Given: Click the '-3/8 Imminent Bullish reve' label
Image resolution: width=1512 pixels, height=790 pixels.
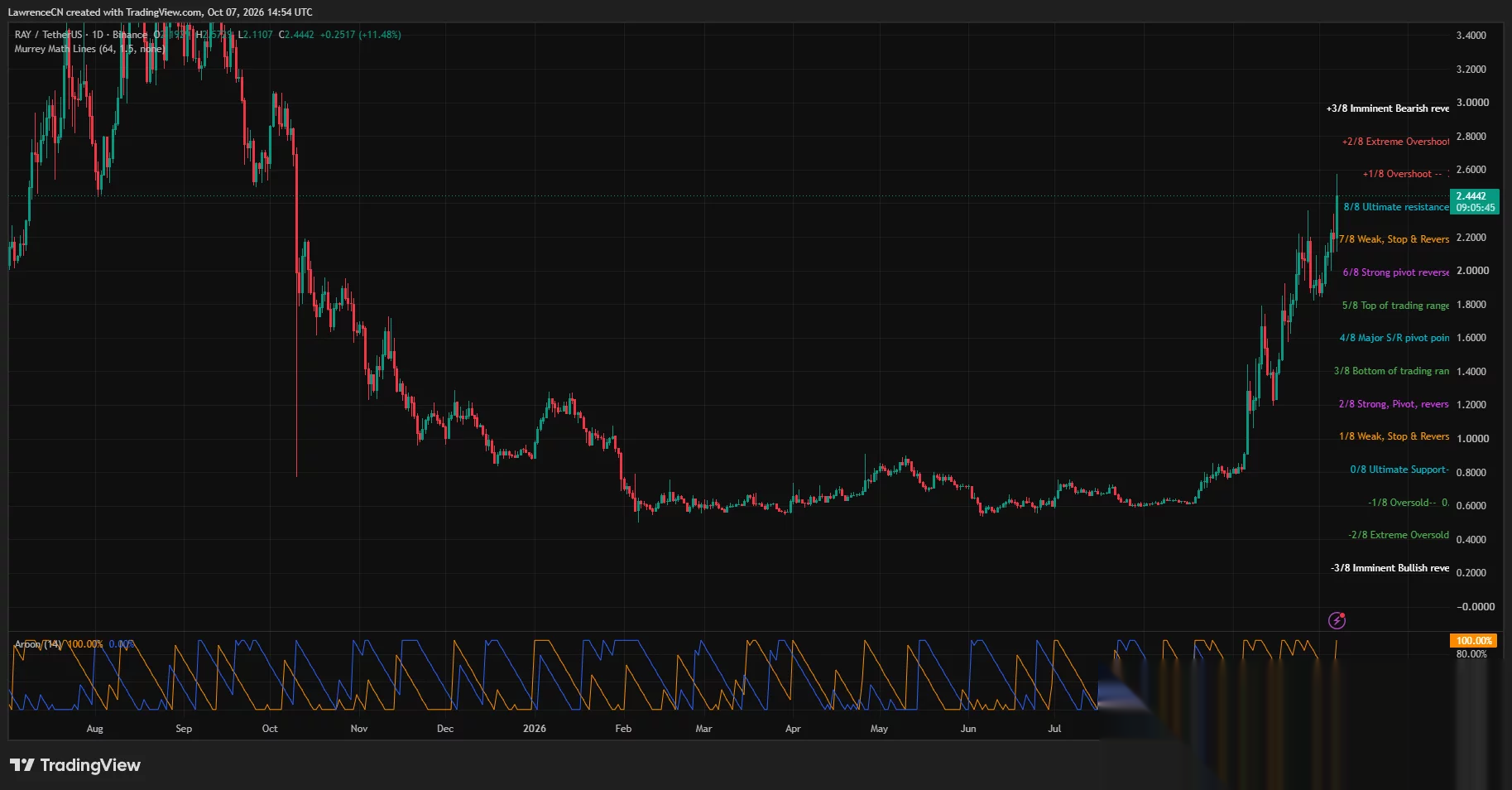Looking at the screenshot, I should [1390, 568].
